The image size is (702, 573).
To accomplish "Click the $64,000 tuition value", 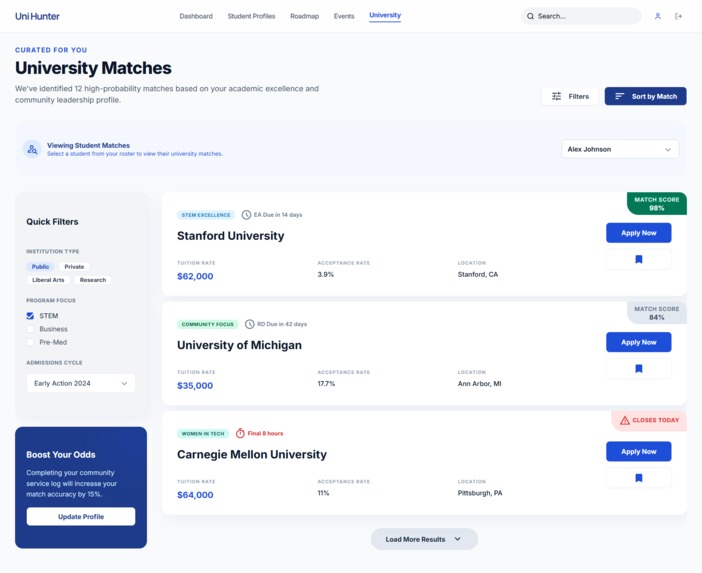I will point(195,495).
